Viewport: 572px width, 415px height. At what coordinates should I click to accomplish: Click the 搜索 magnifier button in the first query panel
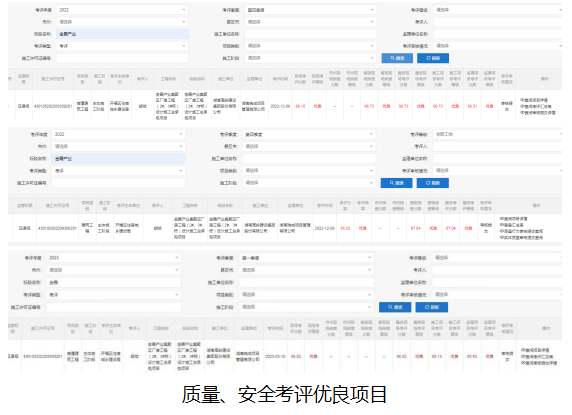click(x=397, y=58)
